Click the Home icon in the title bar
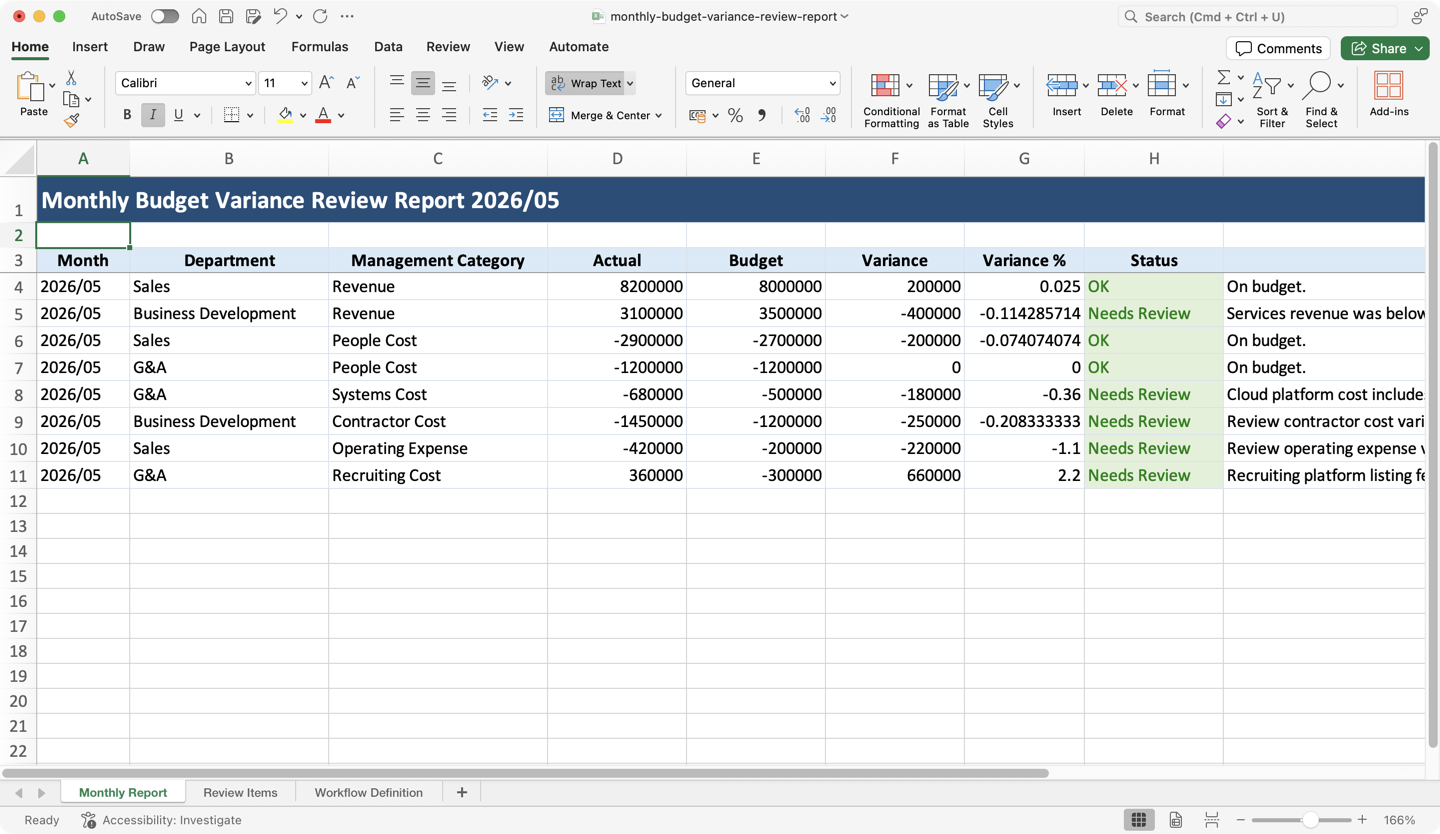Screen dimensions: 1440x834 [199, 16]
